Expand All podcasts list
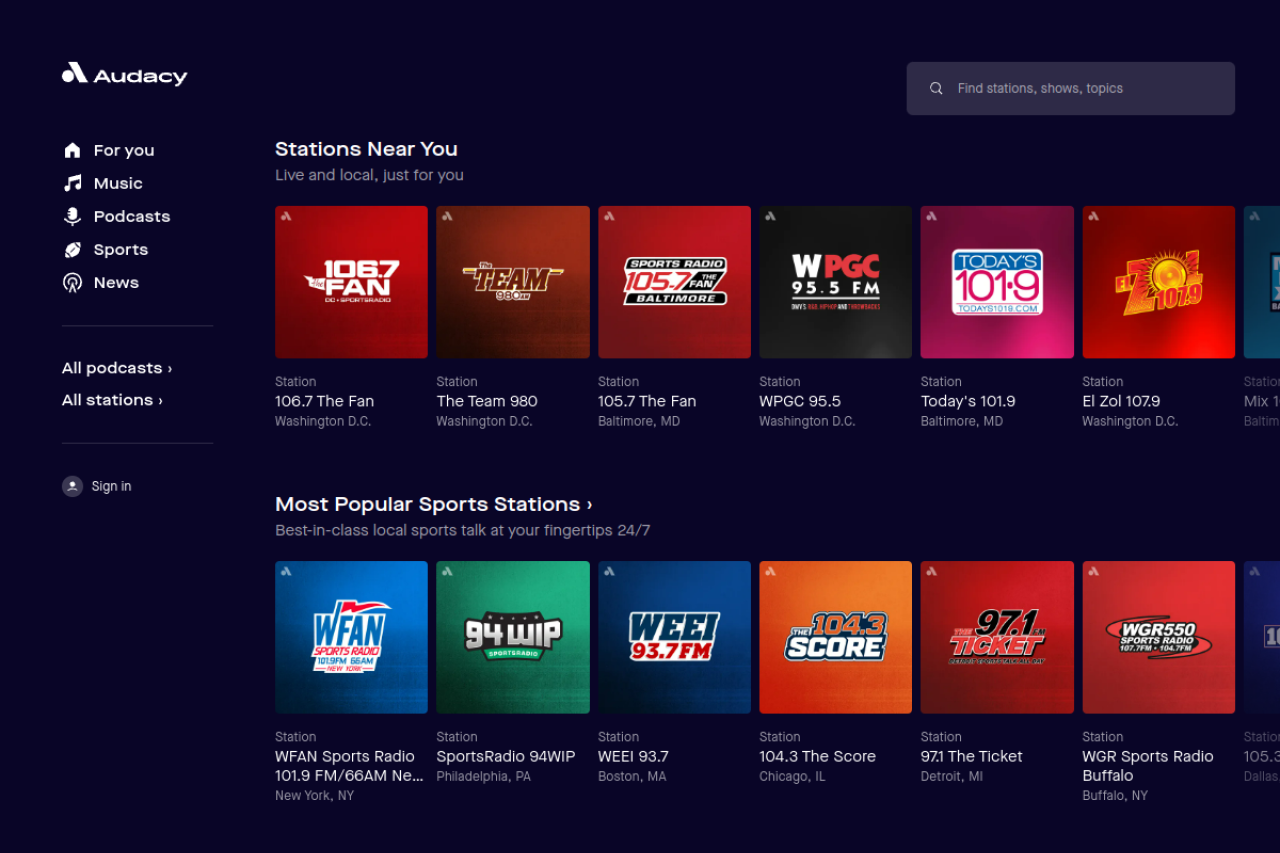The image size is (1280, 853). pyautogui.click(x=117, y=368)
